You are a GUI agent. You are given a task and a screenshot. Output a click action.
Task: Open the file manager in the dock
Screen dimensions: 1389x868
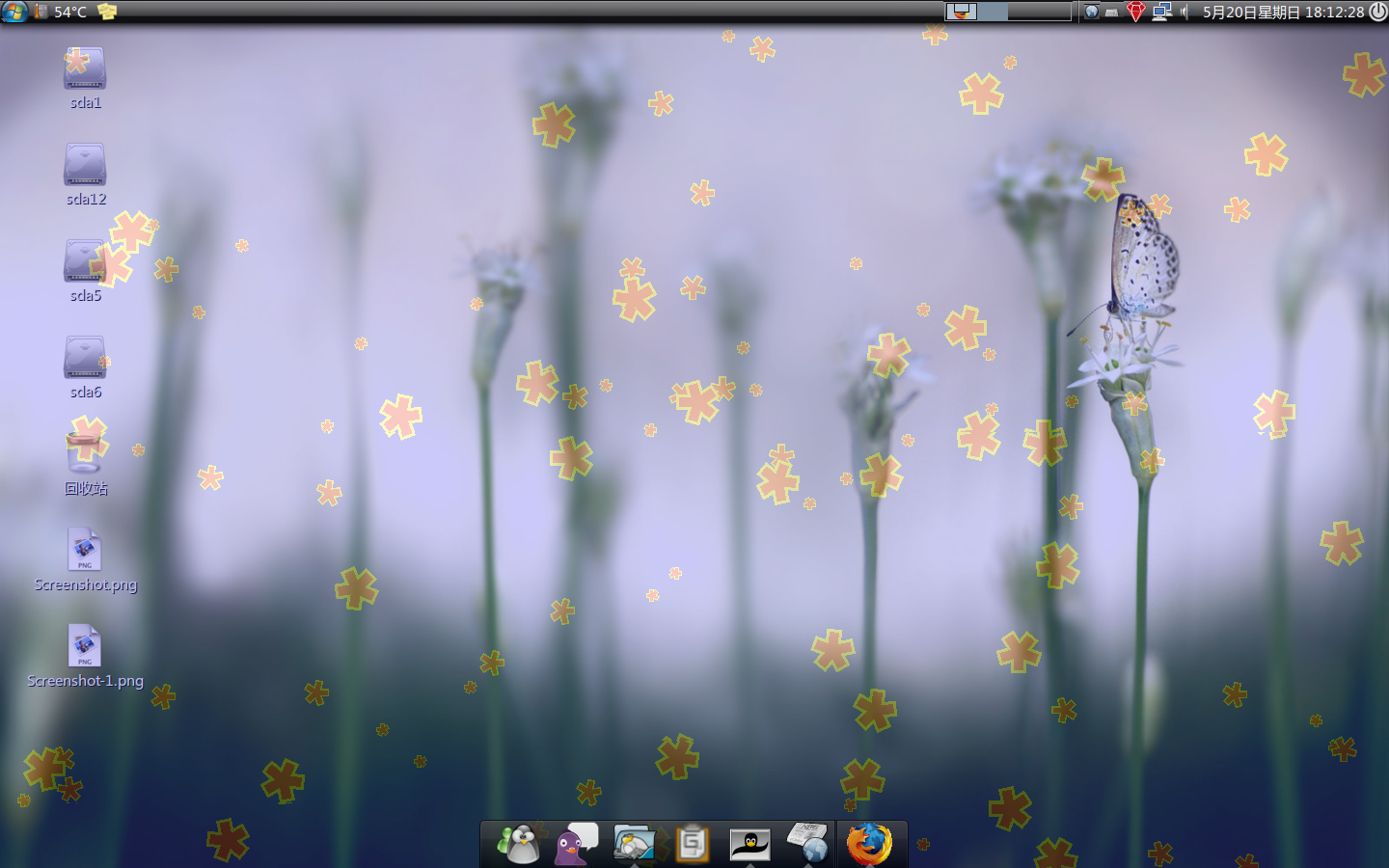[634, 844]
